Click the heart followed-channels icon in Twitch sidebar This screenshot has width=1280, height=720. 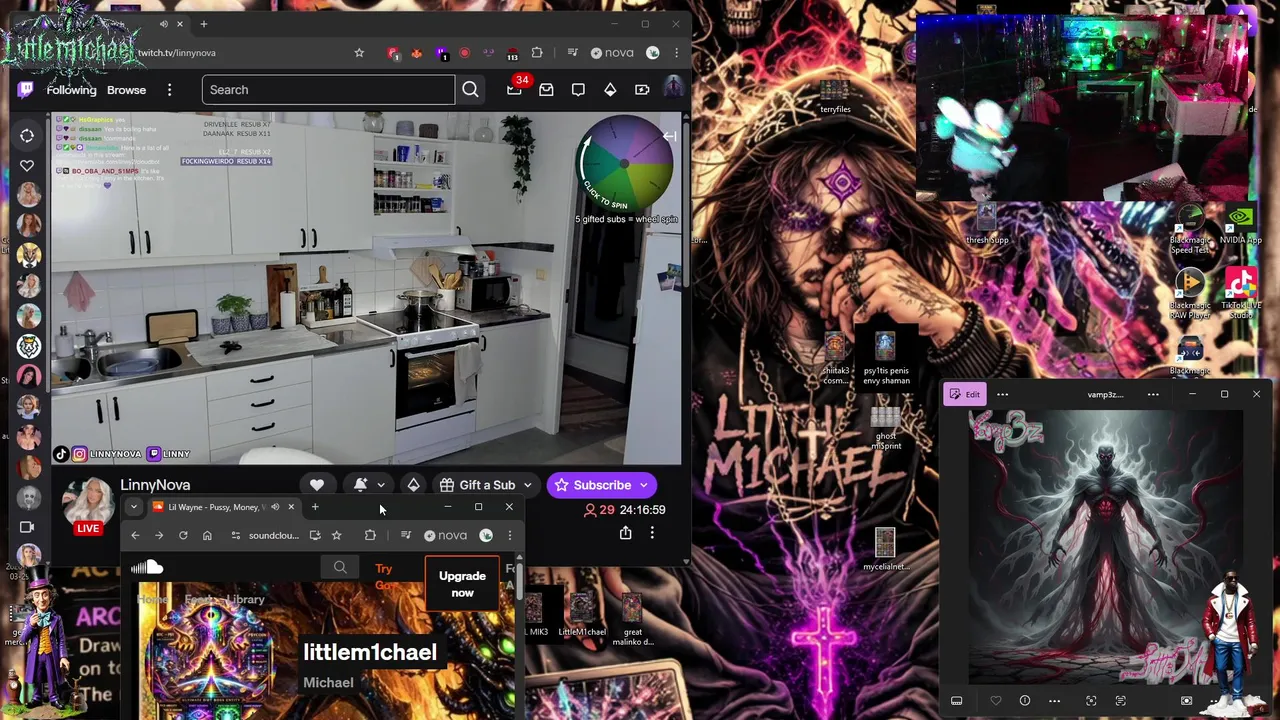point(27,165)
